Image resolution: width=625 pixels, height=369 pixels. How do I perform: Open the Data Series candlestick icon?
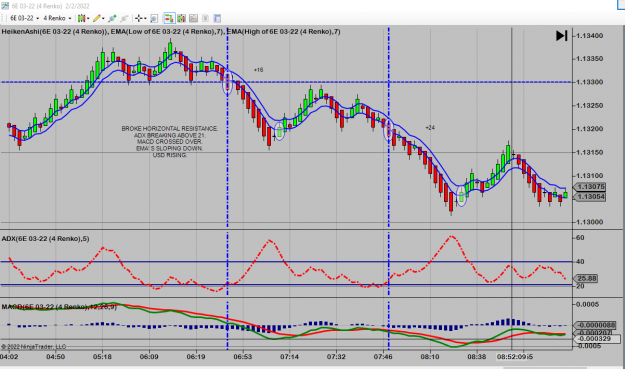coord(181,18)
